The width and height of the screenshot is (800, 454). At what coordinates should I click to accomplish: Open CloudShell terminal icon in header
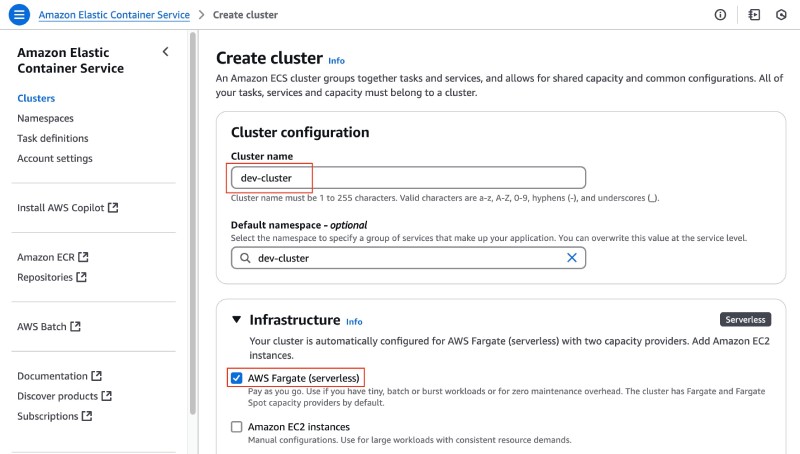click(x=754, y=15)
